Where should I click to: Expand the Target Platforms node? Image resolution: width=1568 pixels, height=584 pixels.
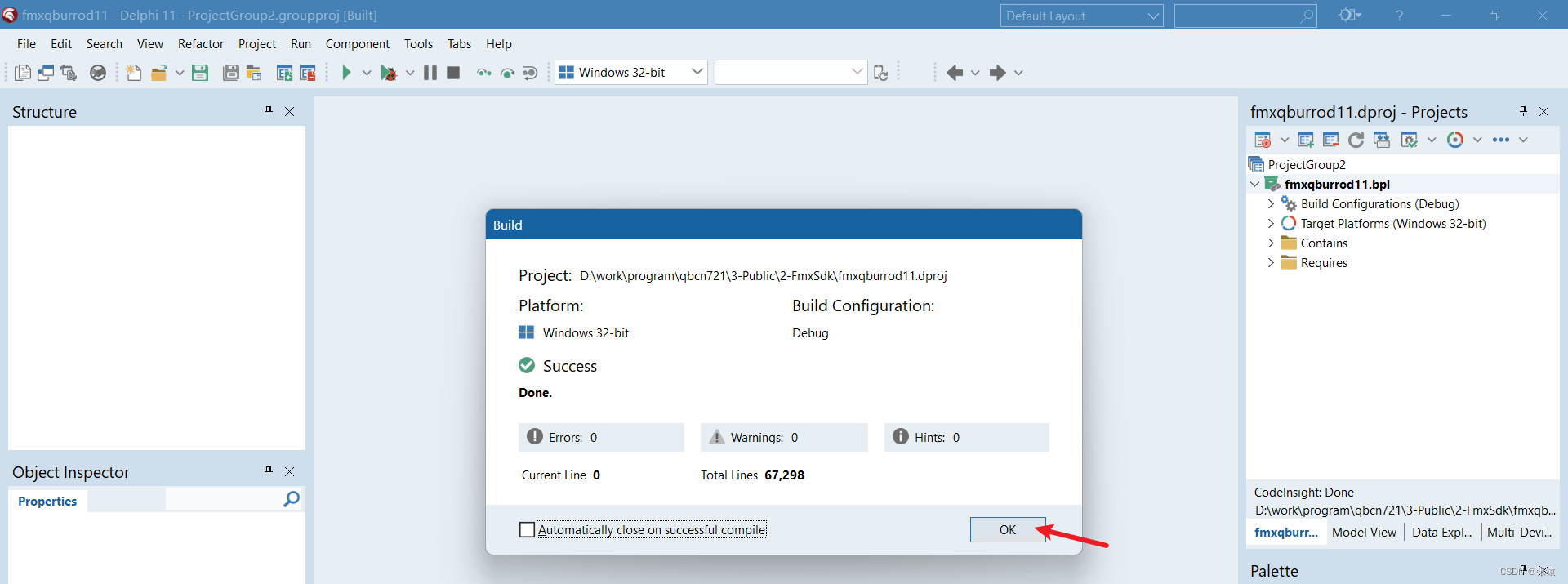point(1271,223)
